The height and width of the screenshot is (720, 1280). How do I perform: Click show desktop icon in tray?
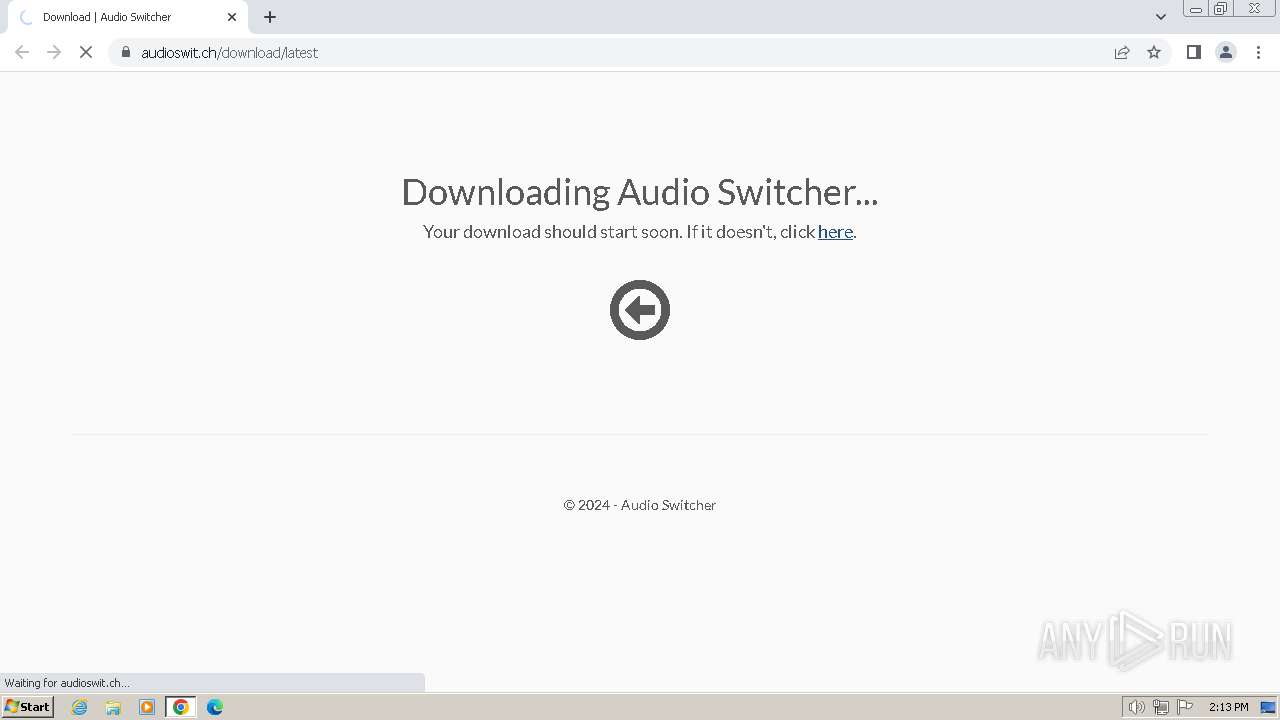[x=1268, y=707]
